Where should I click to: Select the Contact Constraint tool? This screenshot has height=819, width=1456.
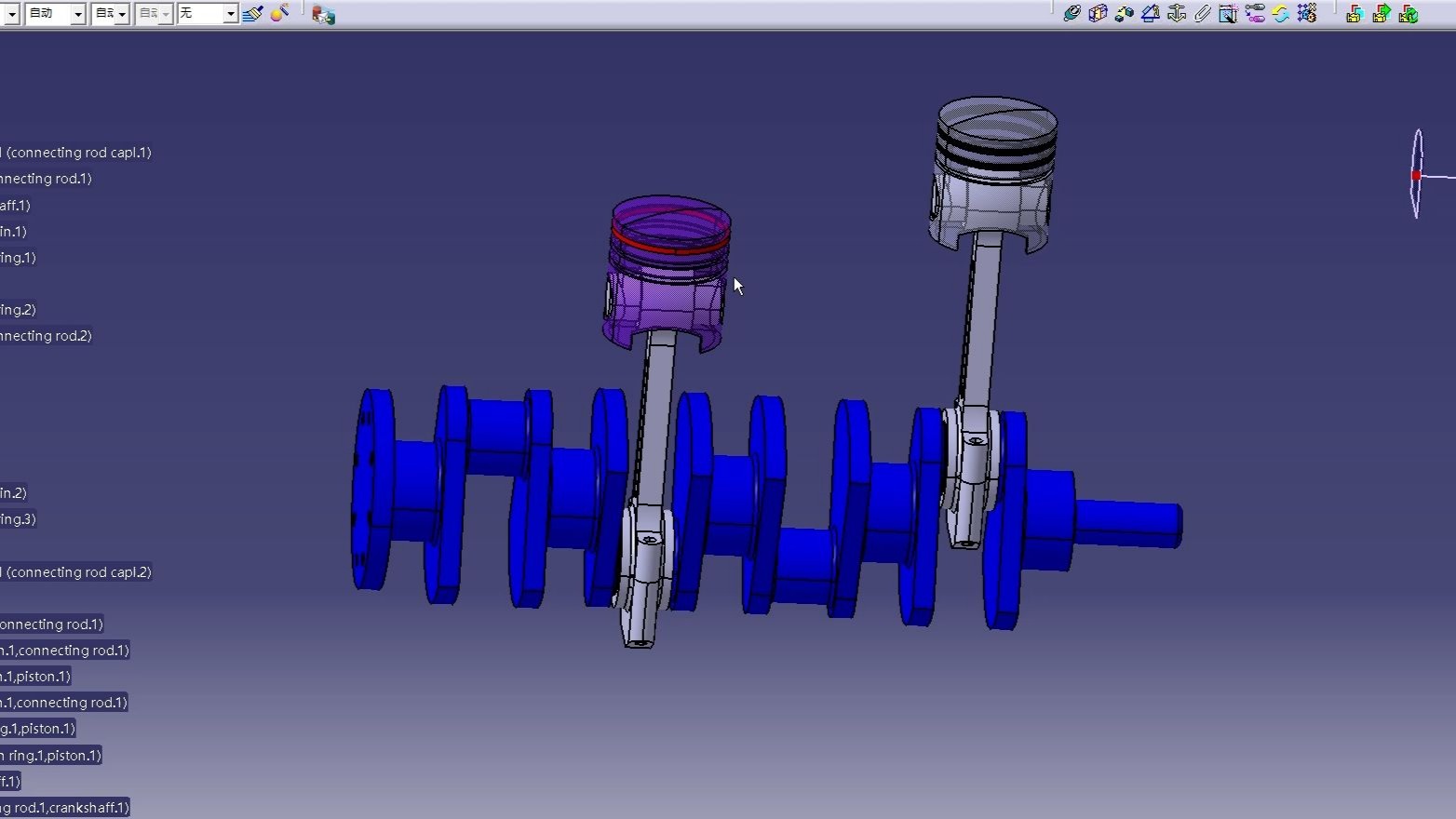click(1099, 13)
